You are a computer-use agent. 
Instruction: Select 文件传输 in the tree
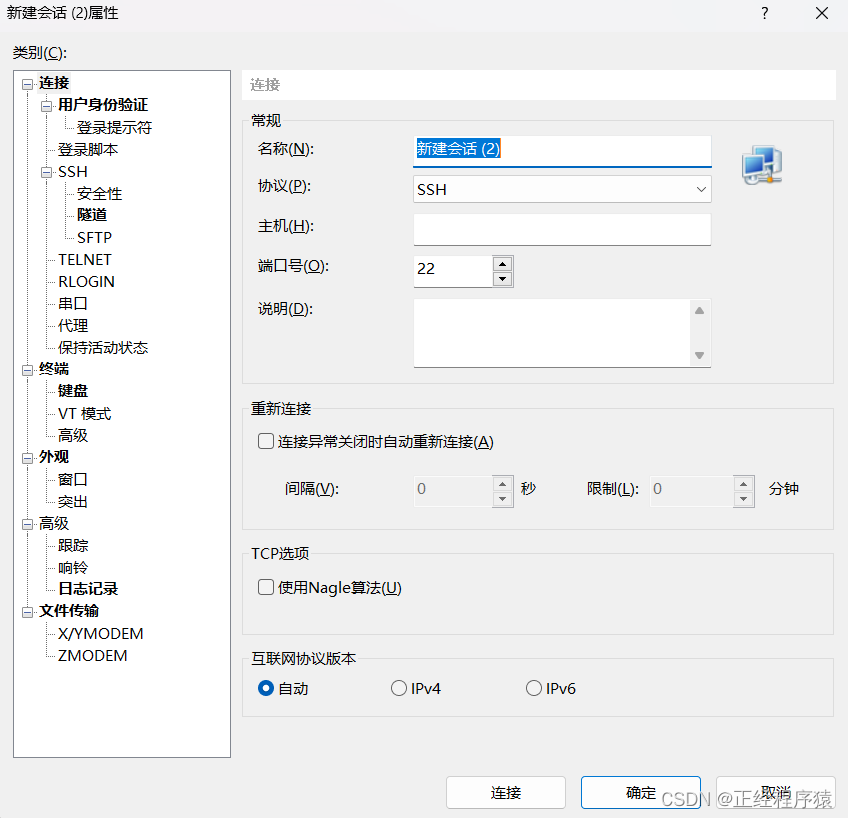pos(69,611)
